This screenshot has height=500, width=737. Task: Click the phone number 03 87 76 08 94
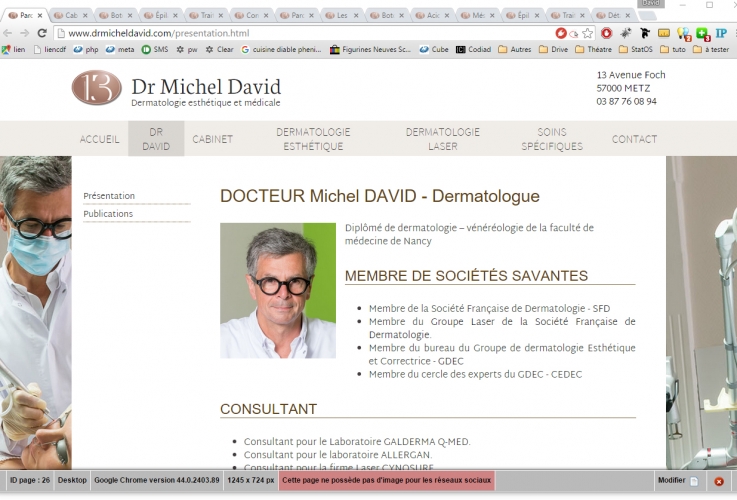627,102
